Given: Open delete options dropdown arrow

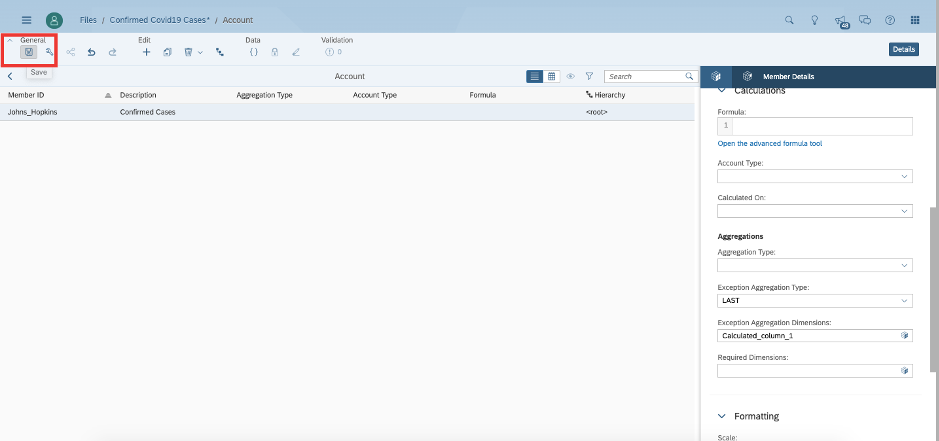Looking at the screenshot, I should (201, 53).
